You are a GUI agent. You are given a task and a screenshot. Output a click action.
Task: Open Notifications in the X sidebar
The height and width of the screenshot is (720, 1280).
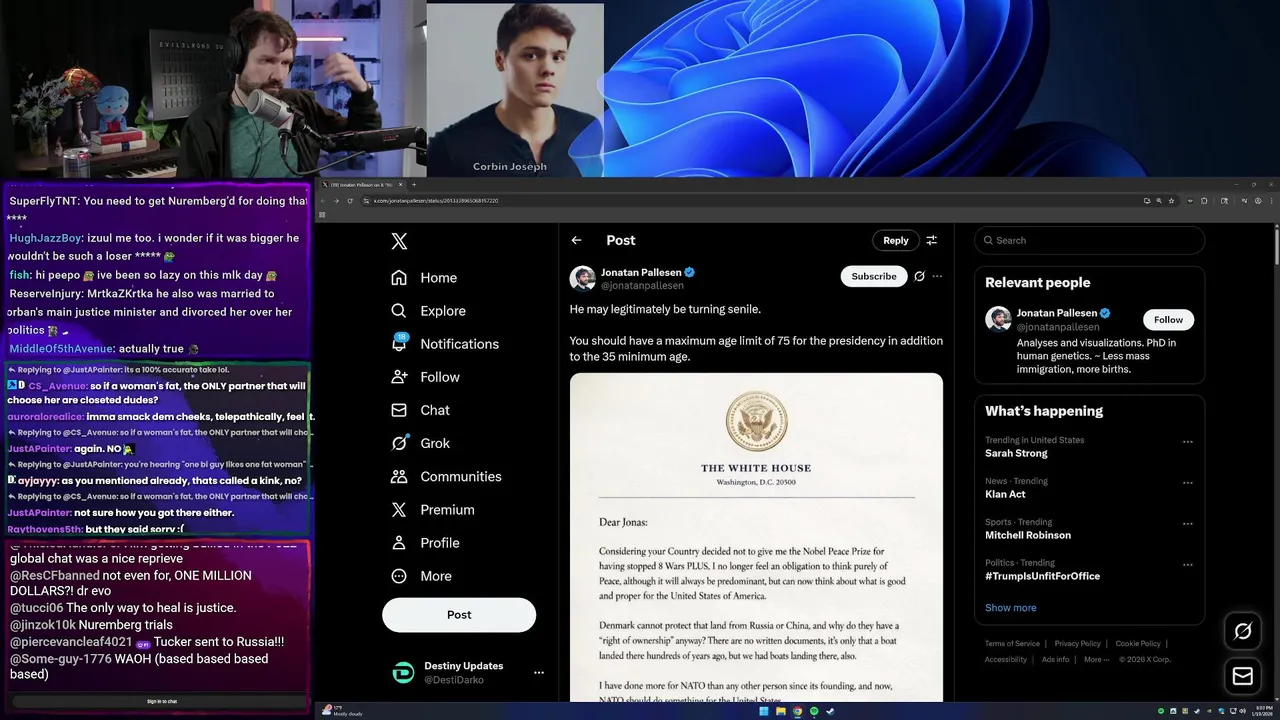pos(445,344)
